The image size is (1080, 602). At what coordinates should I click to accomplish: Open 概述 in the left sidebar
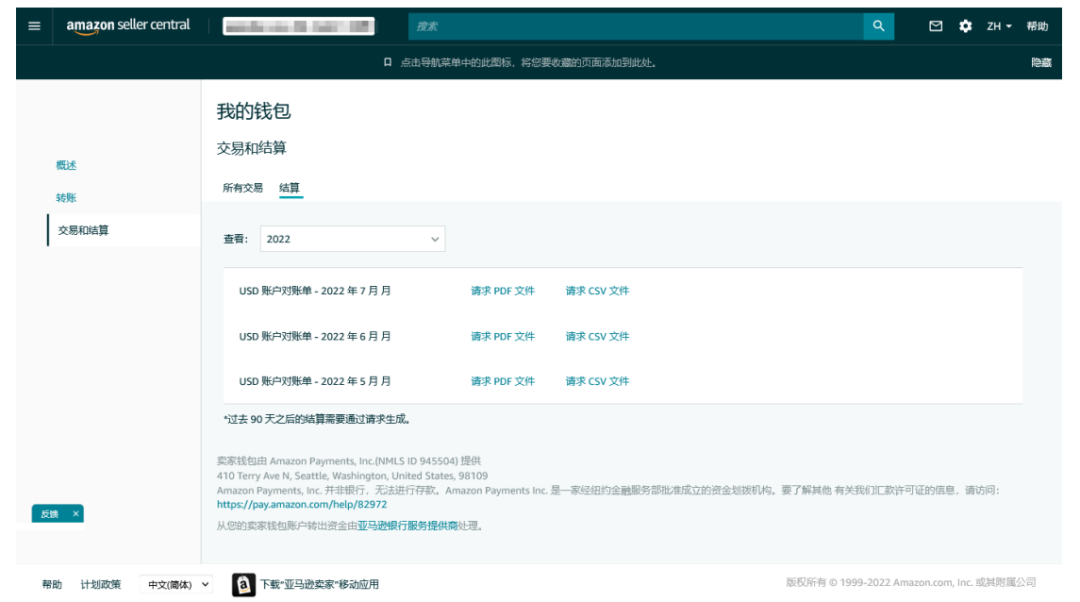pyautogui.click(x=66, y=165)
